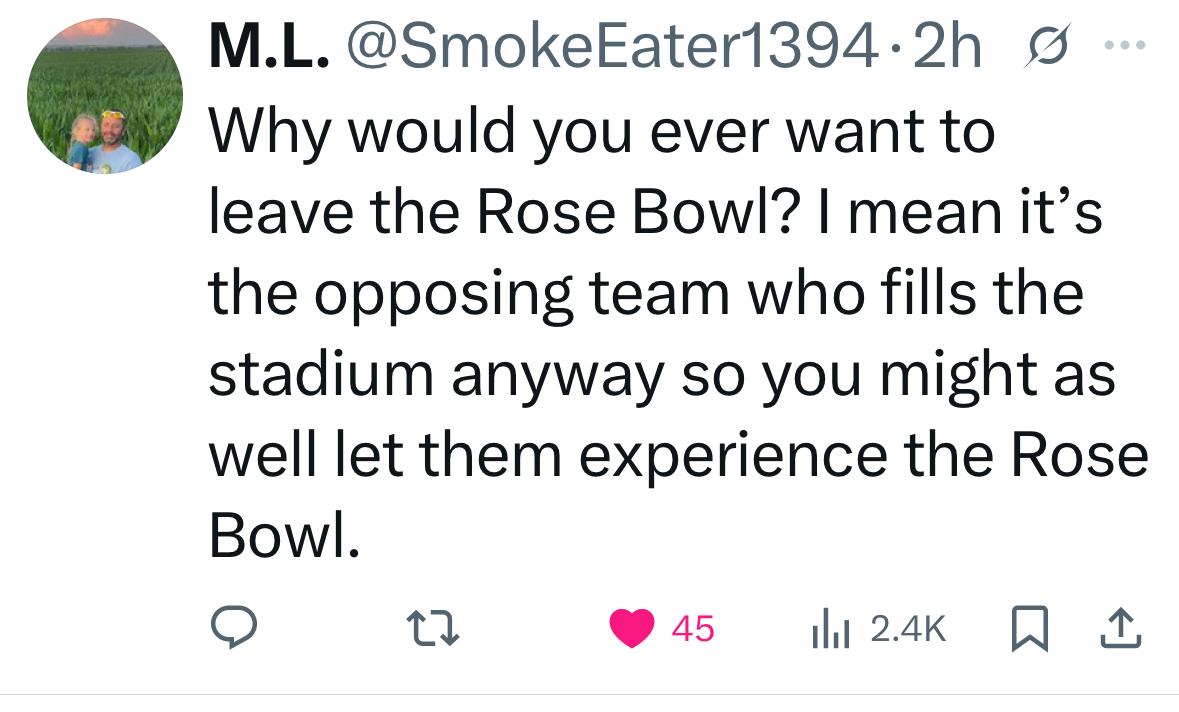Open M.L.'s profile picture
Viewport: 1179px width, 712px height.
point(105,96)
